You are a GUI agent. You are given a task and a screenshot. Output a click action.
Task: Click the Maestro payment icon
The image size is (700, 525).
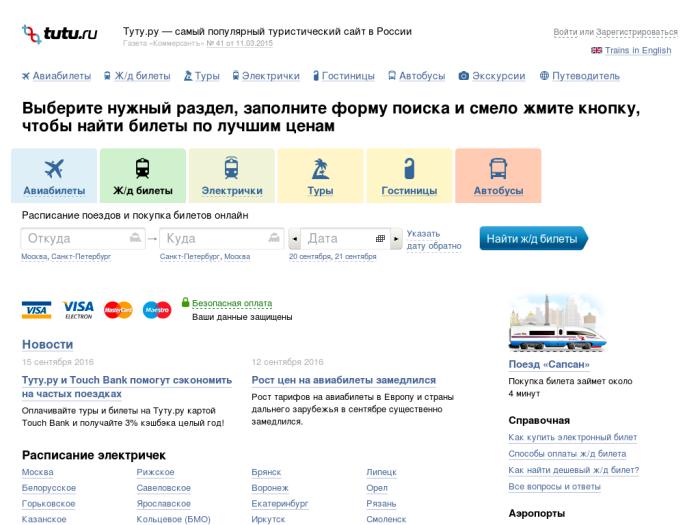(157, 310)
